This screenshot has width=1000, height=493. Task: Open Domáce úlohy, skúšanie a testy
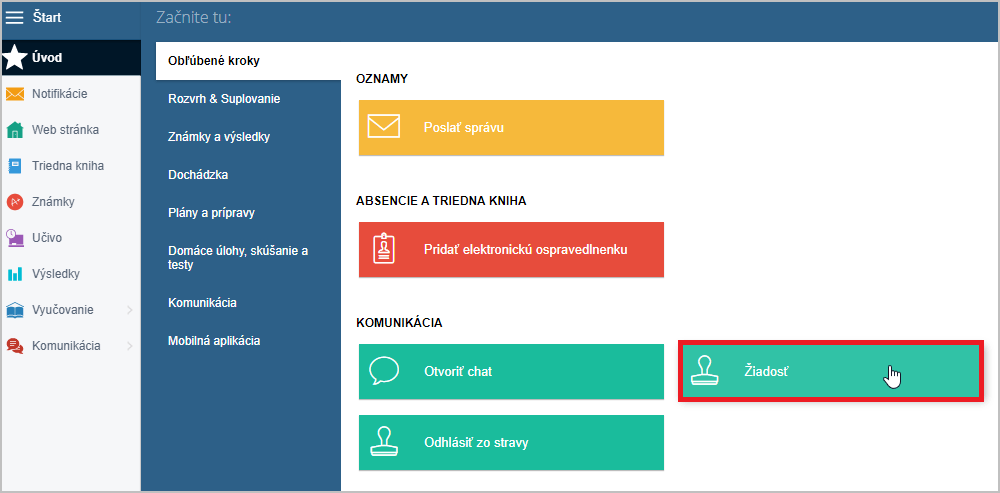click(x=237, y=257)
